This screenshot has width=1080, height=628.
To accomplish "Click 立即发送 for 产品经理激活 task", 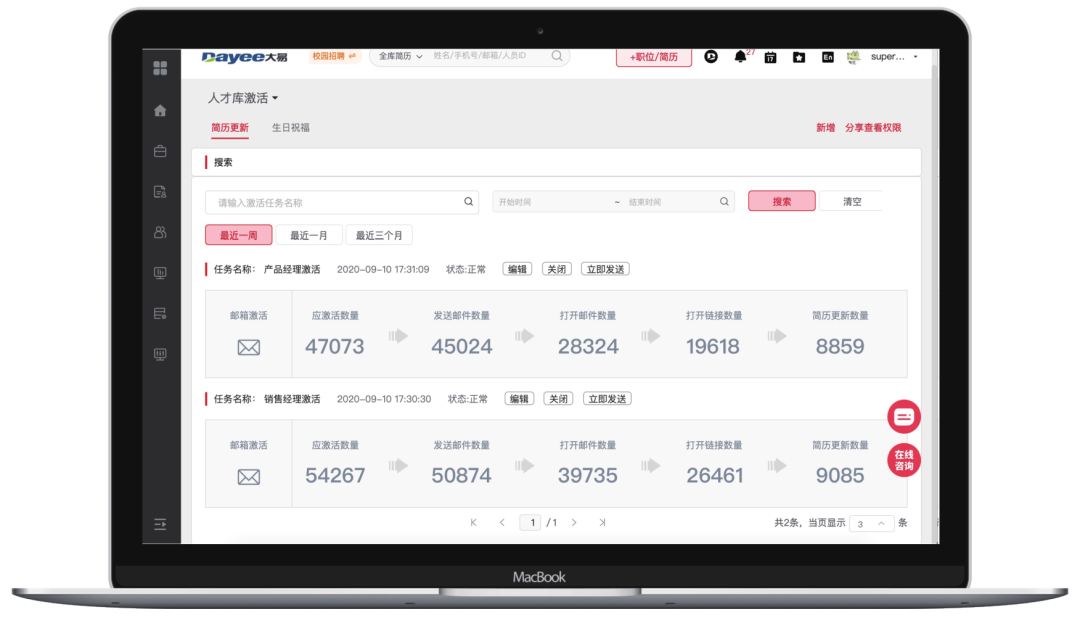I will coord(605,269).
